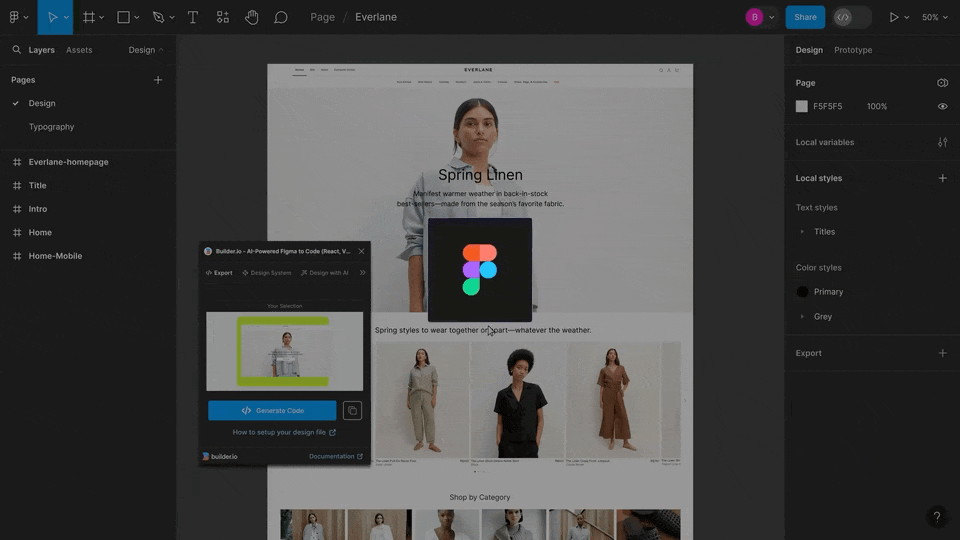Open the plugin Design System tab
960x540 pixels.
[267, 272]
